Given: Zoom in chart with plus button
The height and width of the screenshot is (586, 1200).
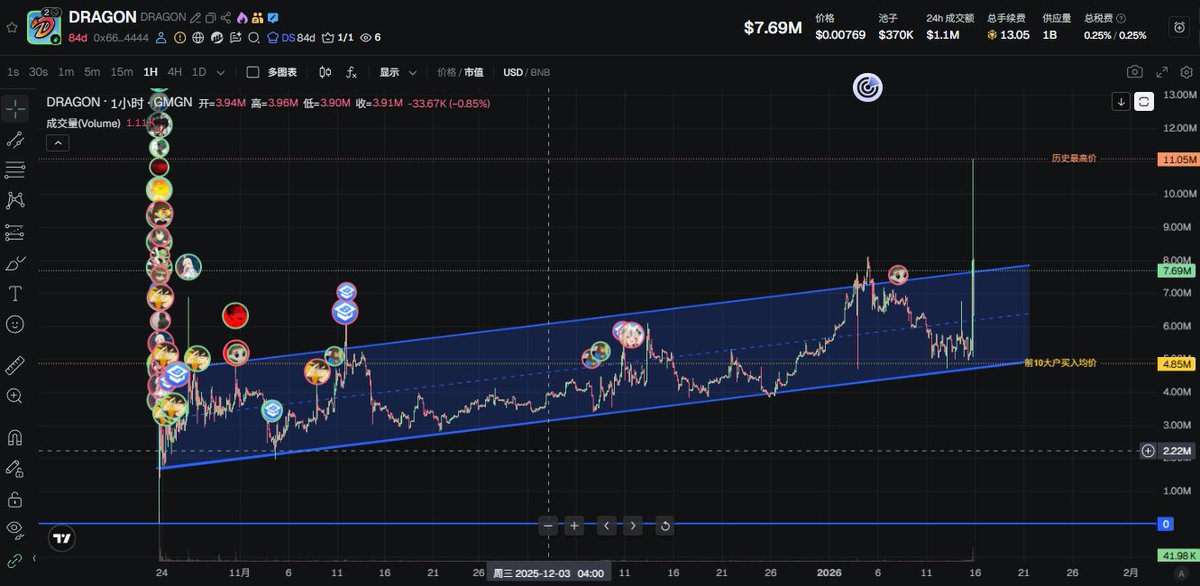Looking at the screenshot, I should click(x=574, y=525).
